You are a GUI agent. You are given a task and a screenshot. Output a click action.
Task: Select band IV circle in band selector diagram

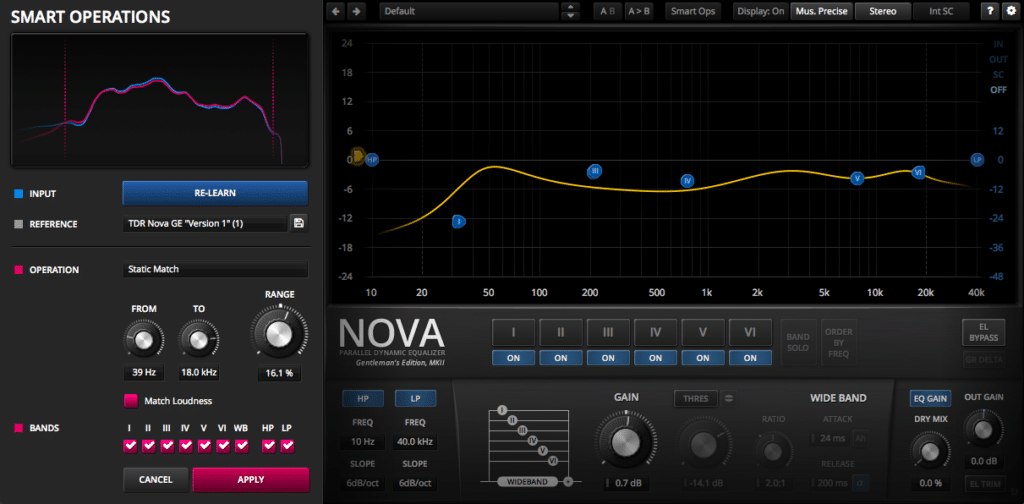pyautogui.click(x=532, y=441)
